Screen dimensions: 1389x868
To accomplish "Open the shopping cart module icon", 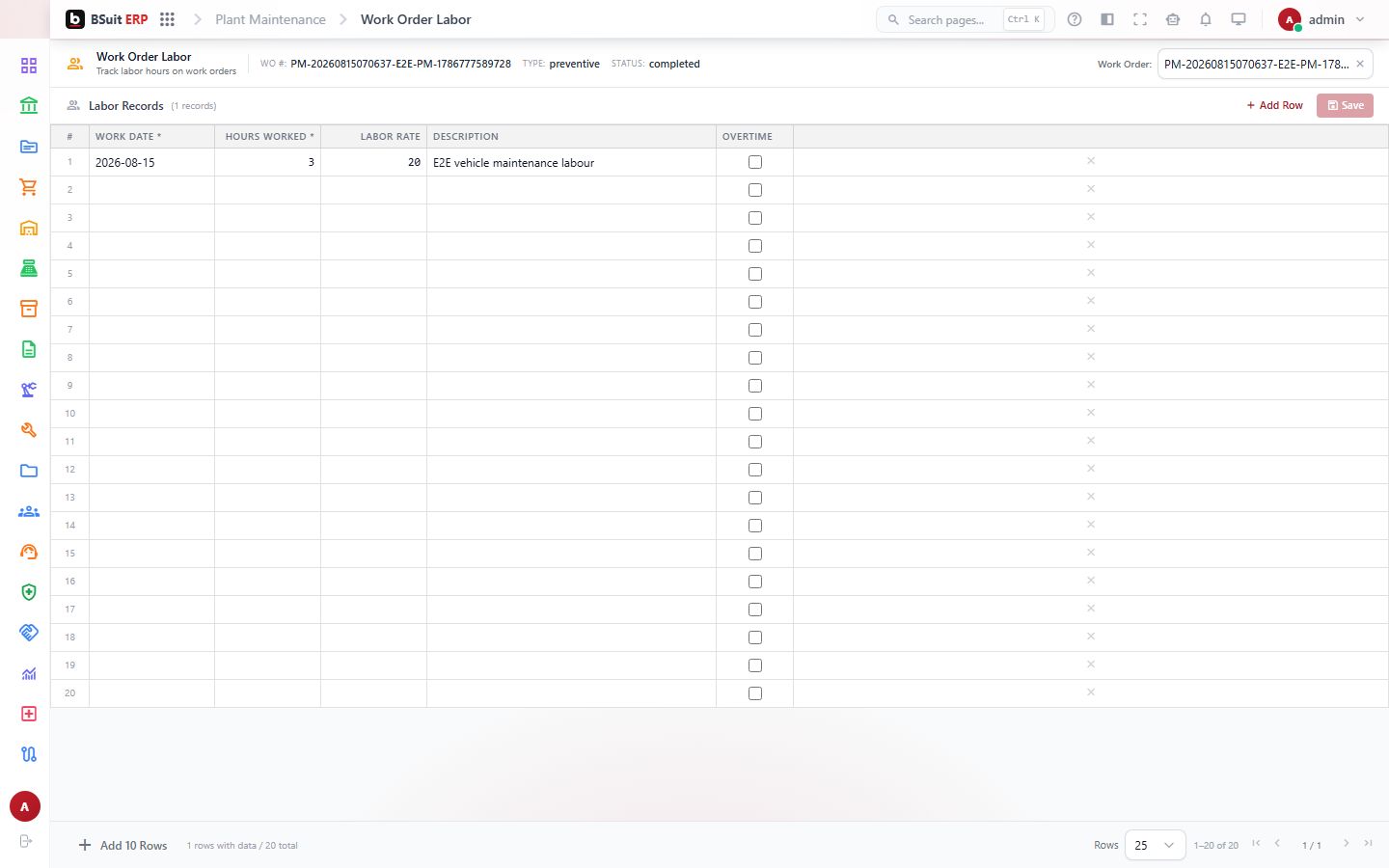I will [x=29, y=187].
